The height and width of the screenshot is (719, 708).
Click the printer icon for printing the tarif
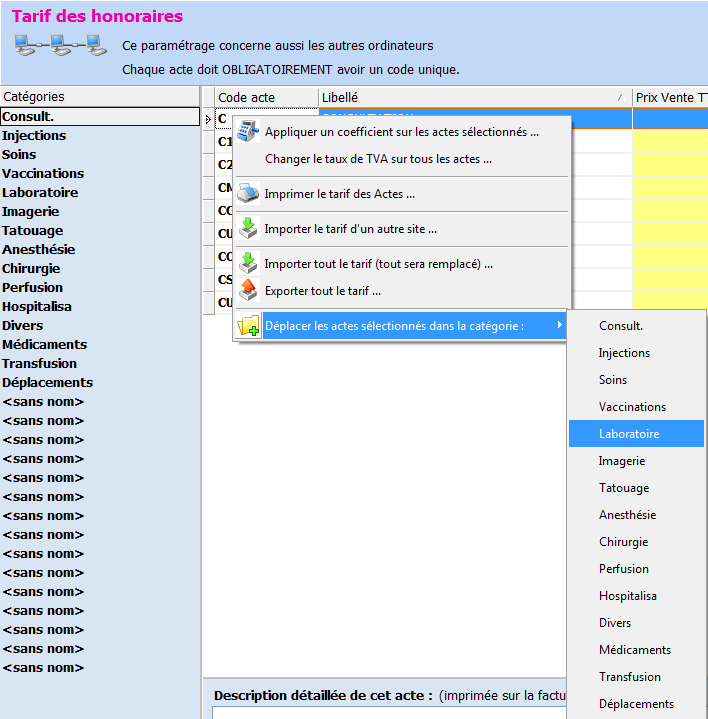pos(248,194)
